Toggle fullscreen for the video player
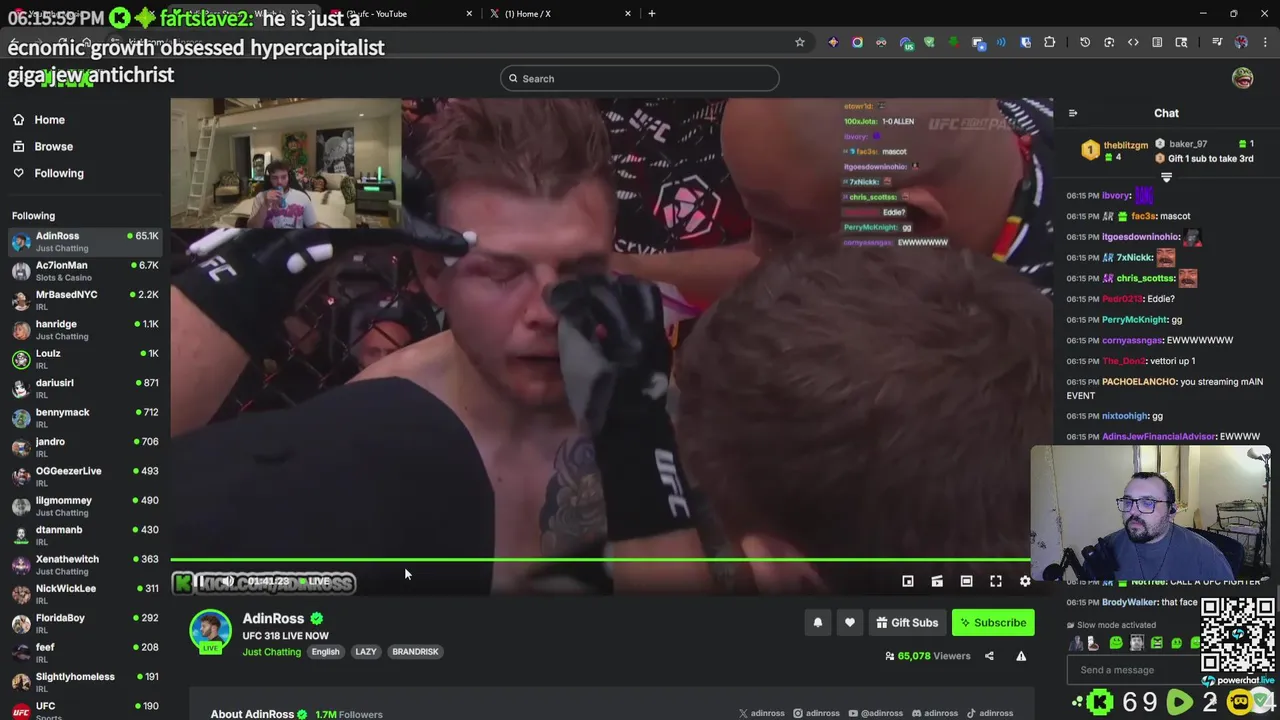This screenshot has height=720, width=1280. (x=996, y=581)
